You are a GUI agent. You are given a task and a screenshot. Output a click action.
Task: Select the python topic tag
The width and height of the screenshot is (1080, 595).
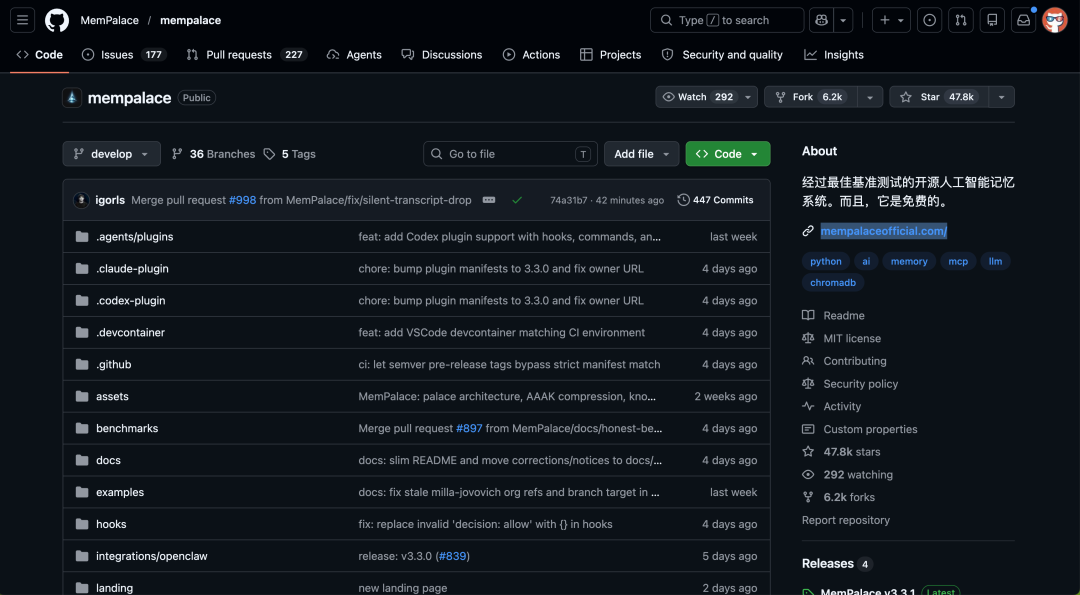[x=826, y=261]
